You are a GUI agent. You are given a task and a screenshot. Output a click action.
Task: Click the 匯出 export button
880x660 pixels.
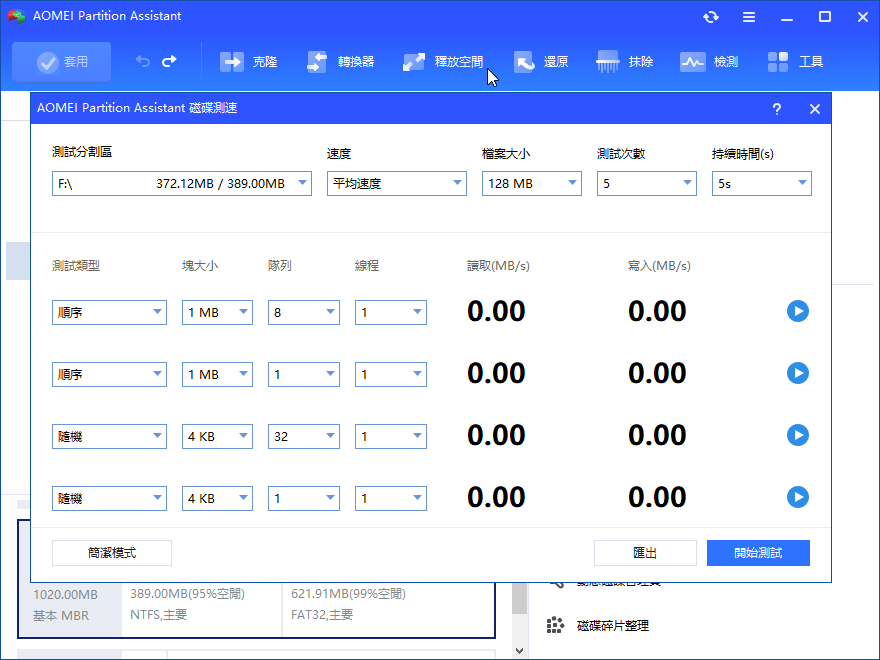click(x=645, y=553)
